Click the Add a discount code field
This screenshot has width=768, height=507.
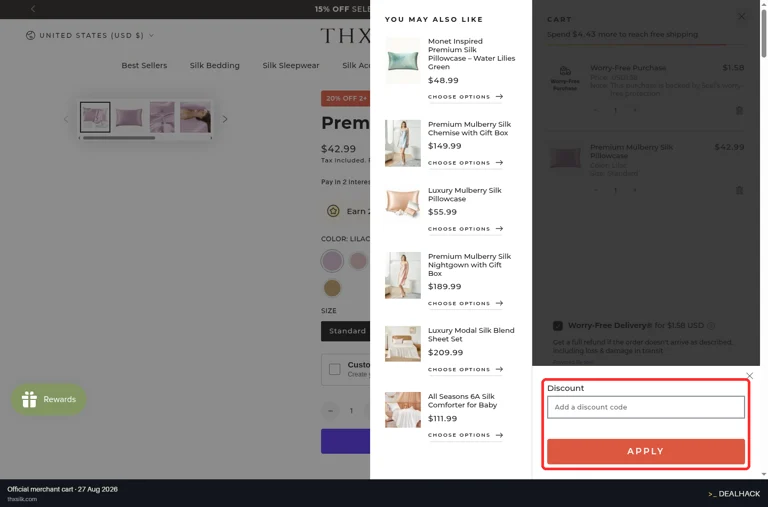click(646, 407)
